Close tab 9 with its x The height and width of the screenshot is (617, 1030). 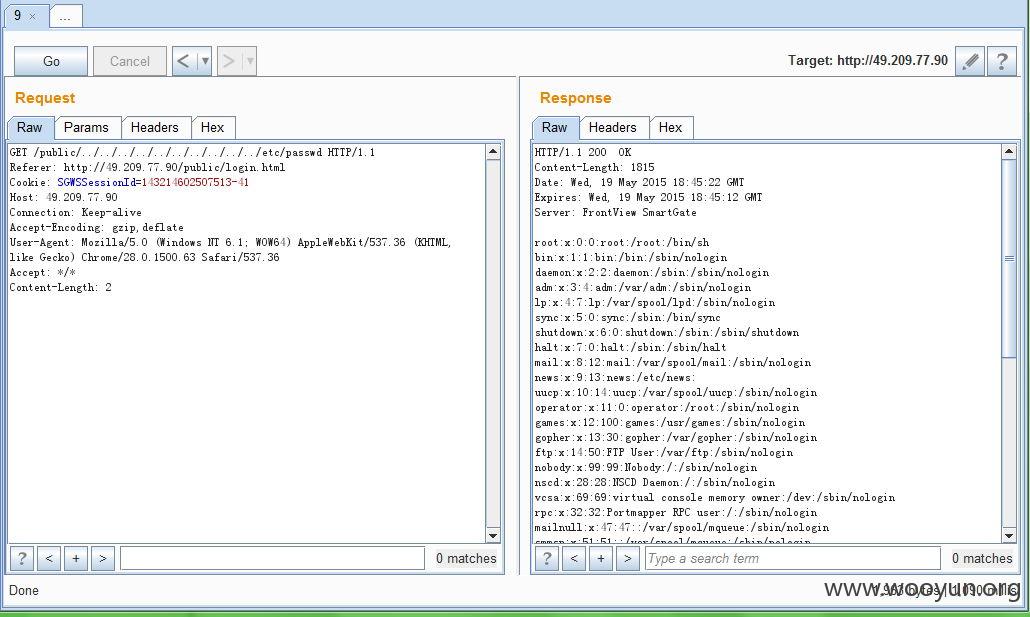click(x=32, y=16)
